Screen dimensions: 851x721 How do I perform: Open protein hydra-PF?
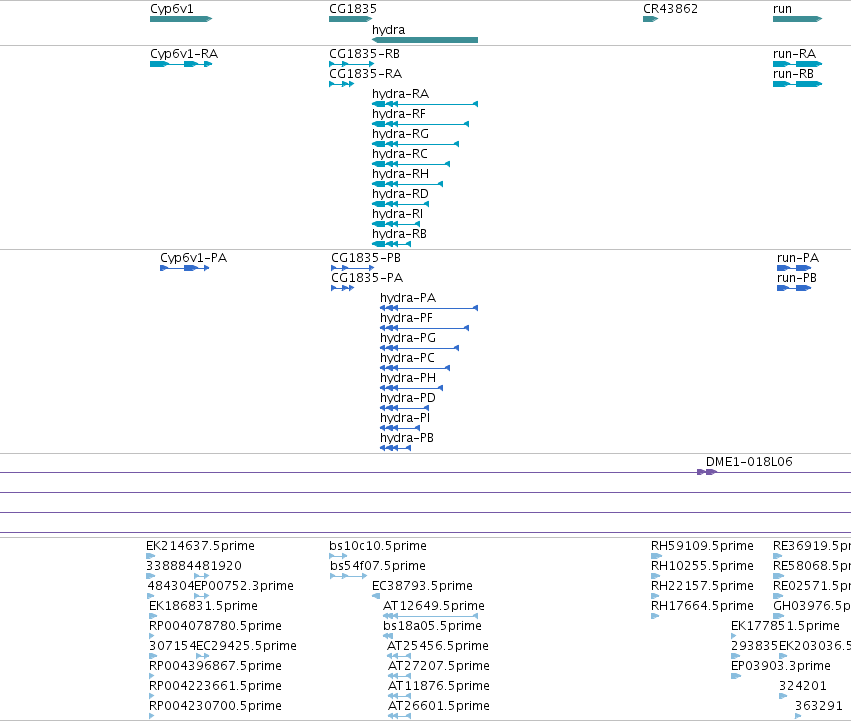click(x=424, y=328)
